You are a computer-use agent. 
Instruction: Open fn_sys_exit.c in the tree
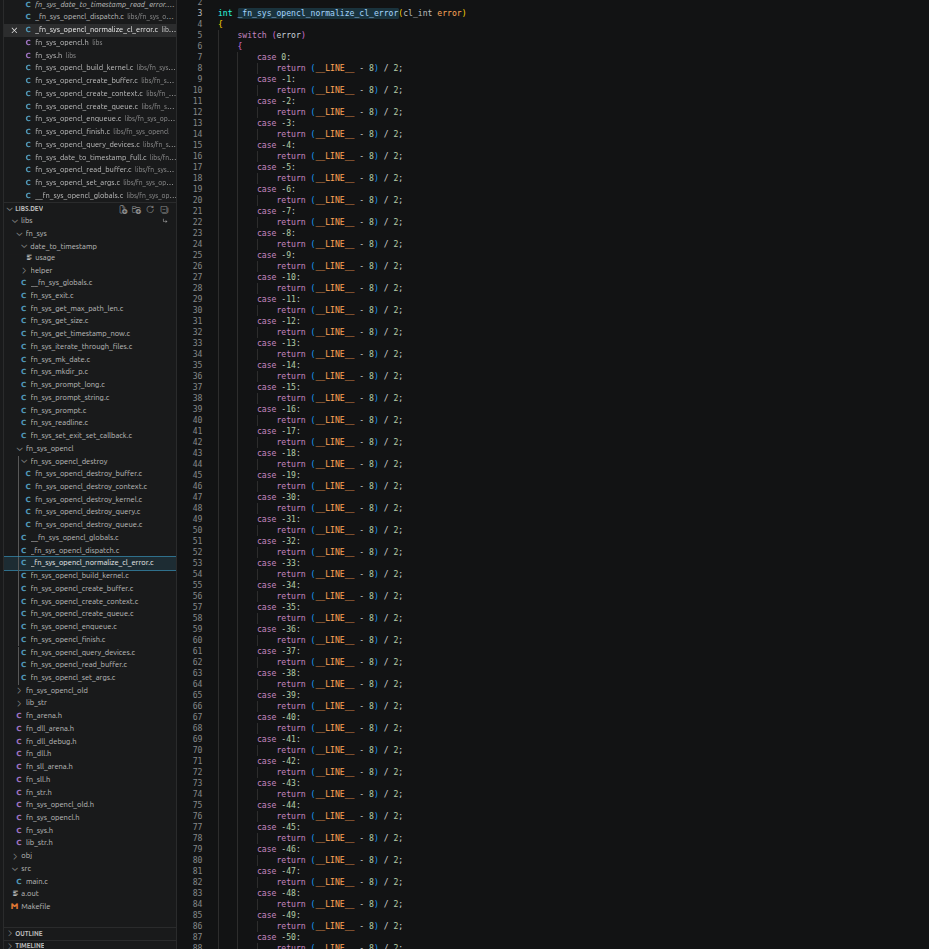[x=90, y=295]
